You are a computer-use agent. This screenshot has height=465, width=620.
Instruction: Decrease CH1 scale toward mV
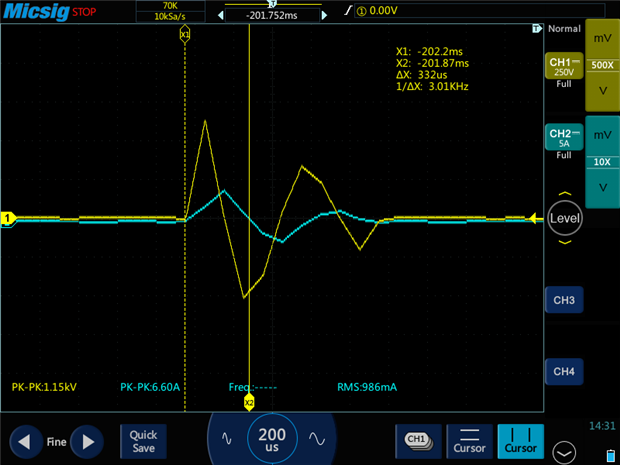[602, 39]
